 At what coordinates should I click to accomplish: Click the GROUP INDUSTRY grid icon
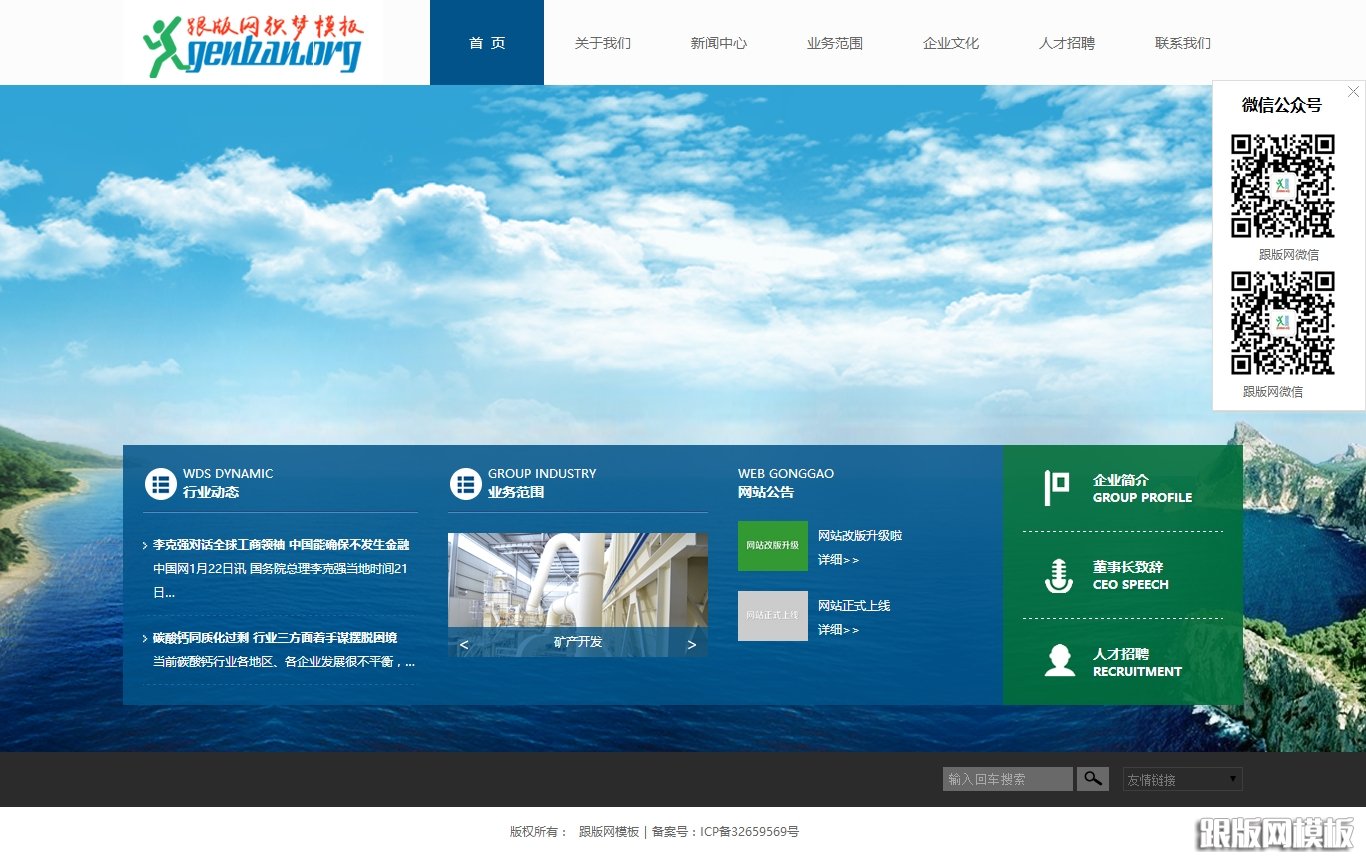coord(464,483)
